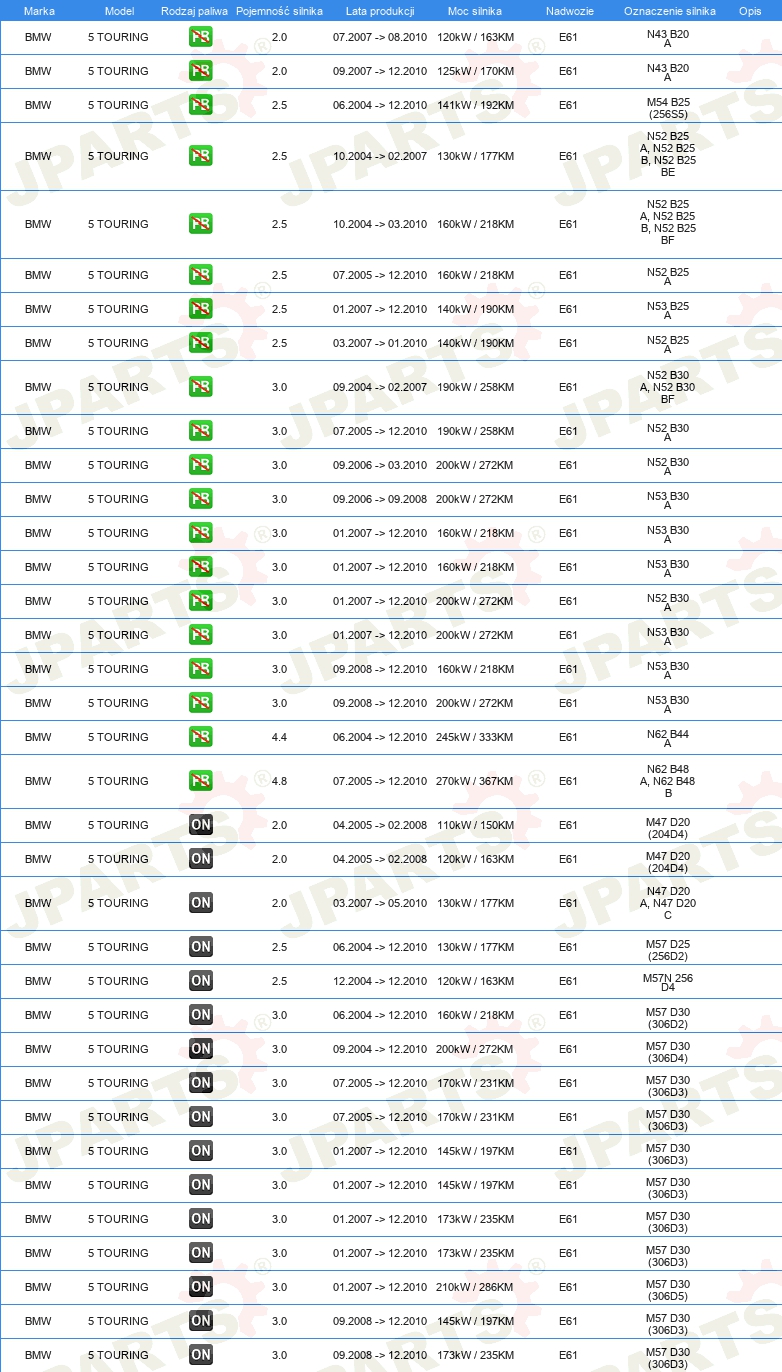Click engine code cell N47 D20 A, N47 D20 C

pyautogui.click(x=668, y=903)
